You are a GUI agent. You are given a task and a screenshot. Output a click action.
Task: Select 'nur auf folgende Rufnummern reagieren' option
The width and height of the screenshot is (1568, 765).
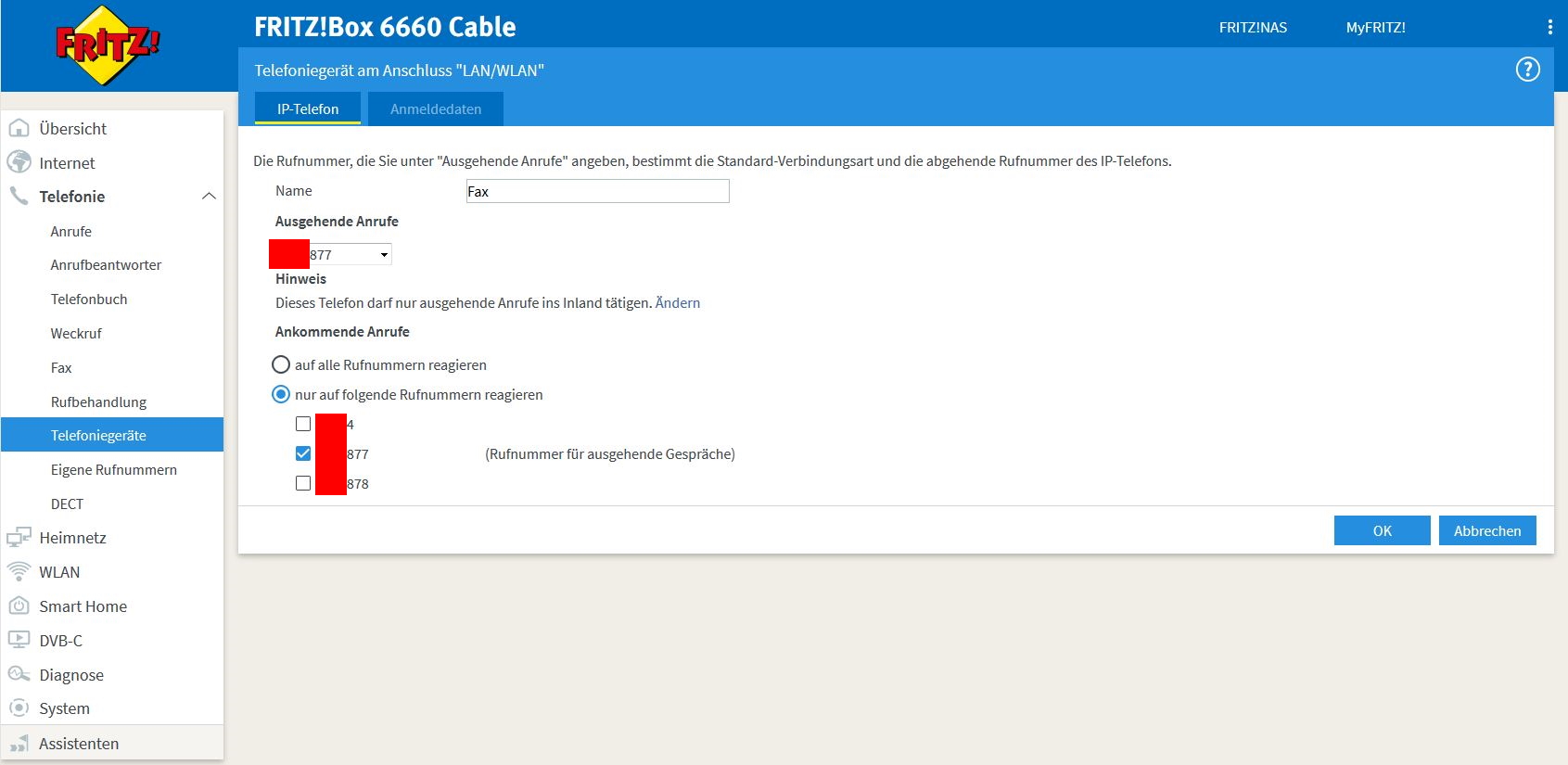tap(281, 394)
